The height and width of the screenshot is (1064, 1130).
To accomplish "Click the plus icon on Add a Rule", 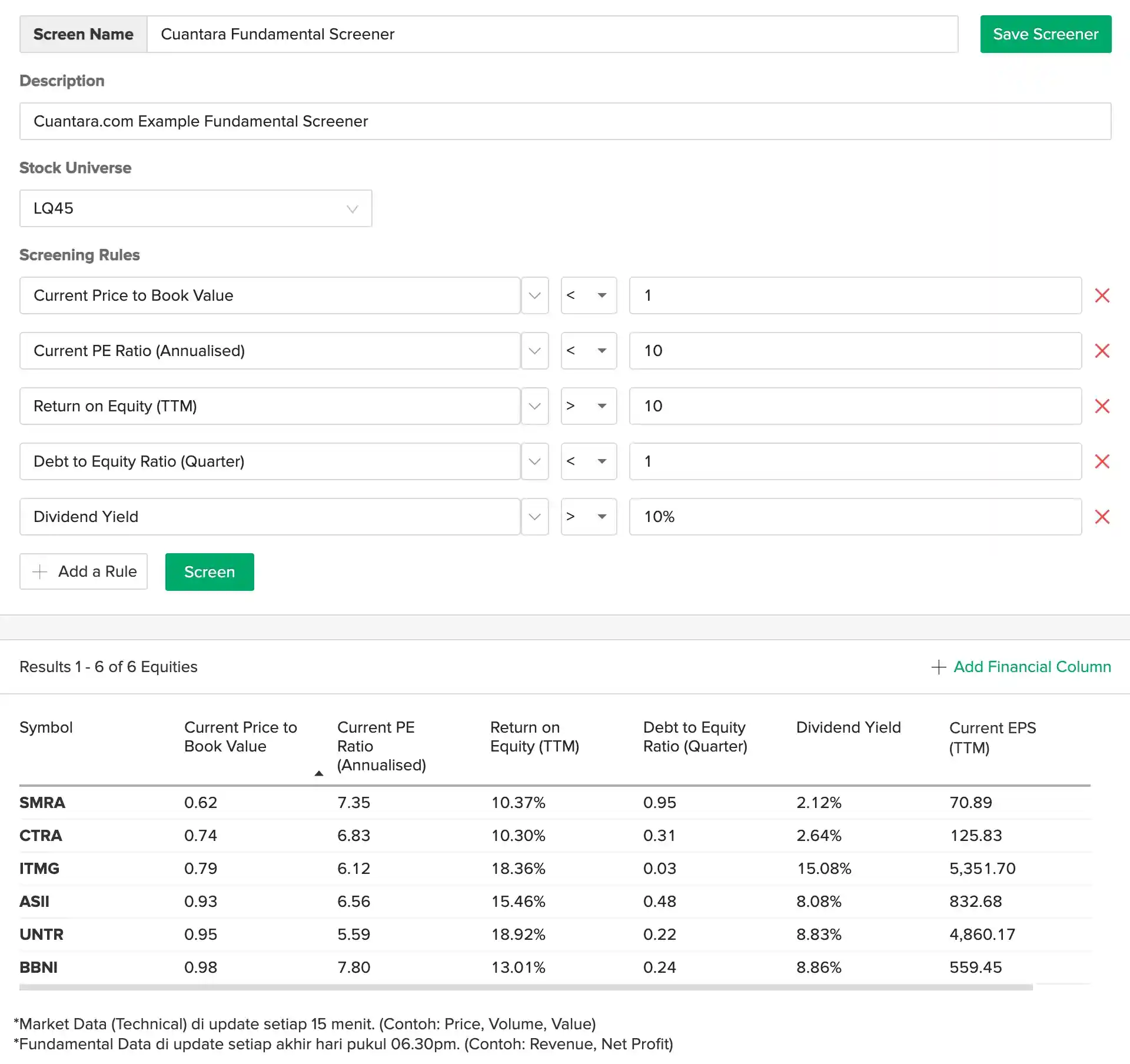I will pos(39,571).
